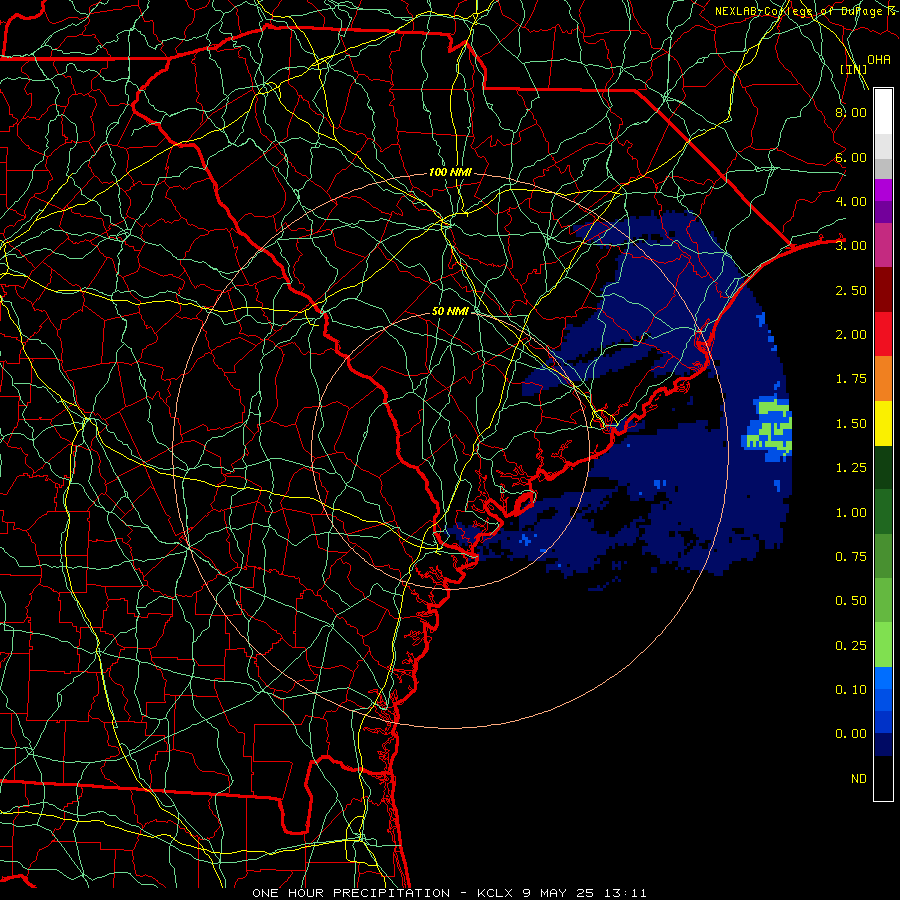Click the "1.25" legend value
Image resolution: width=900 pixels, height=900 pixels.
tap(851, 468)
